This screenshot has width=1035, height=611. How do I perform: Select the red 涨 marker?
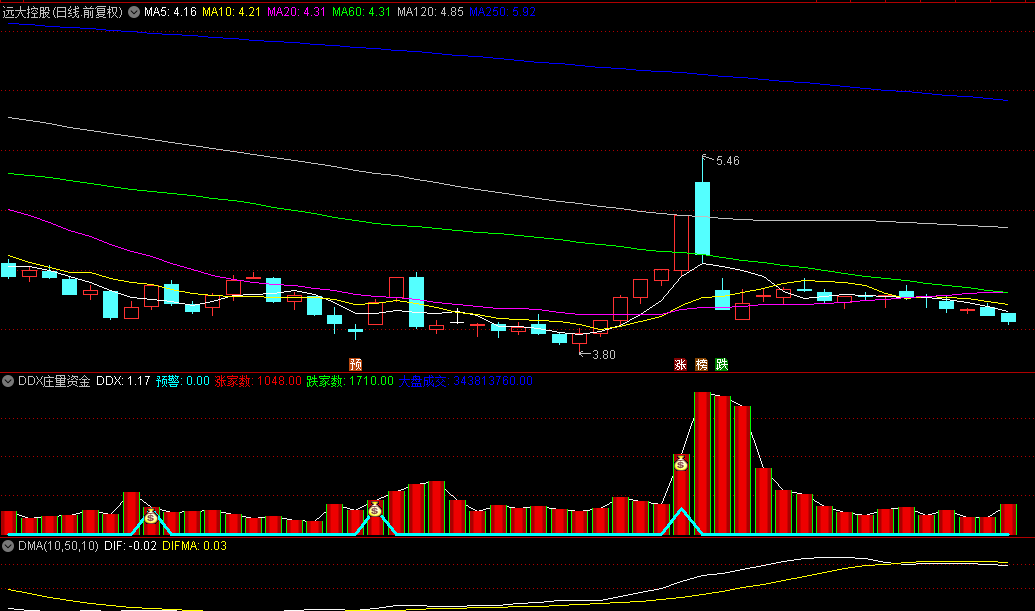coord(681,364)
